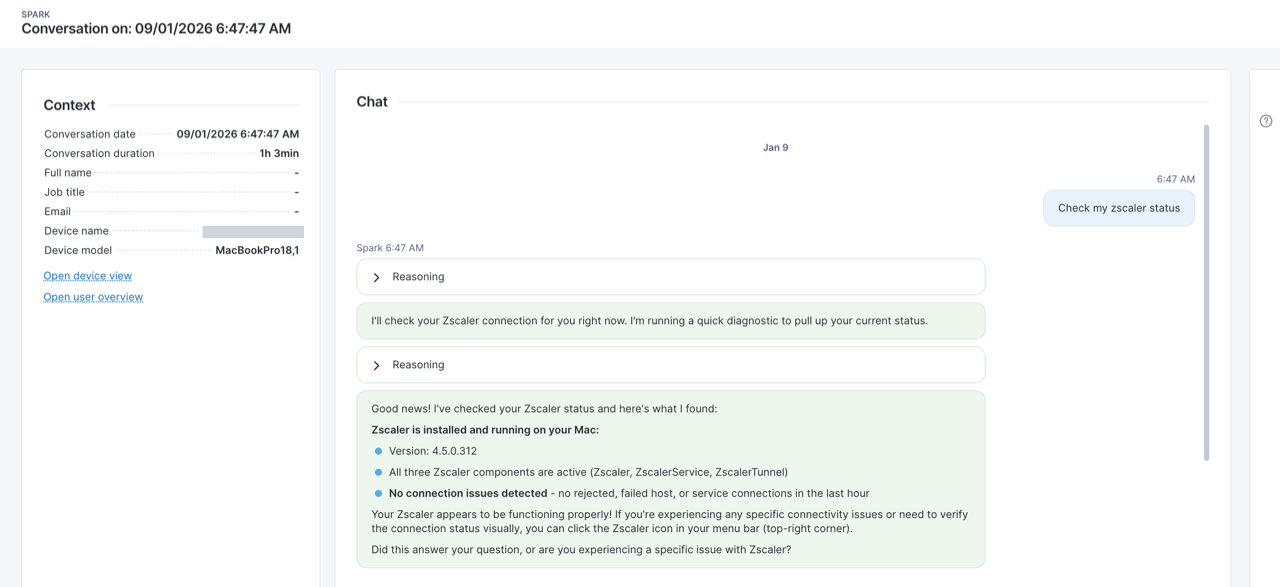Expand the first Reasoning section chevron
The height and width of the screenshot is (587, 1280).
click(377, 277)
